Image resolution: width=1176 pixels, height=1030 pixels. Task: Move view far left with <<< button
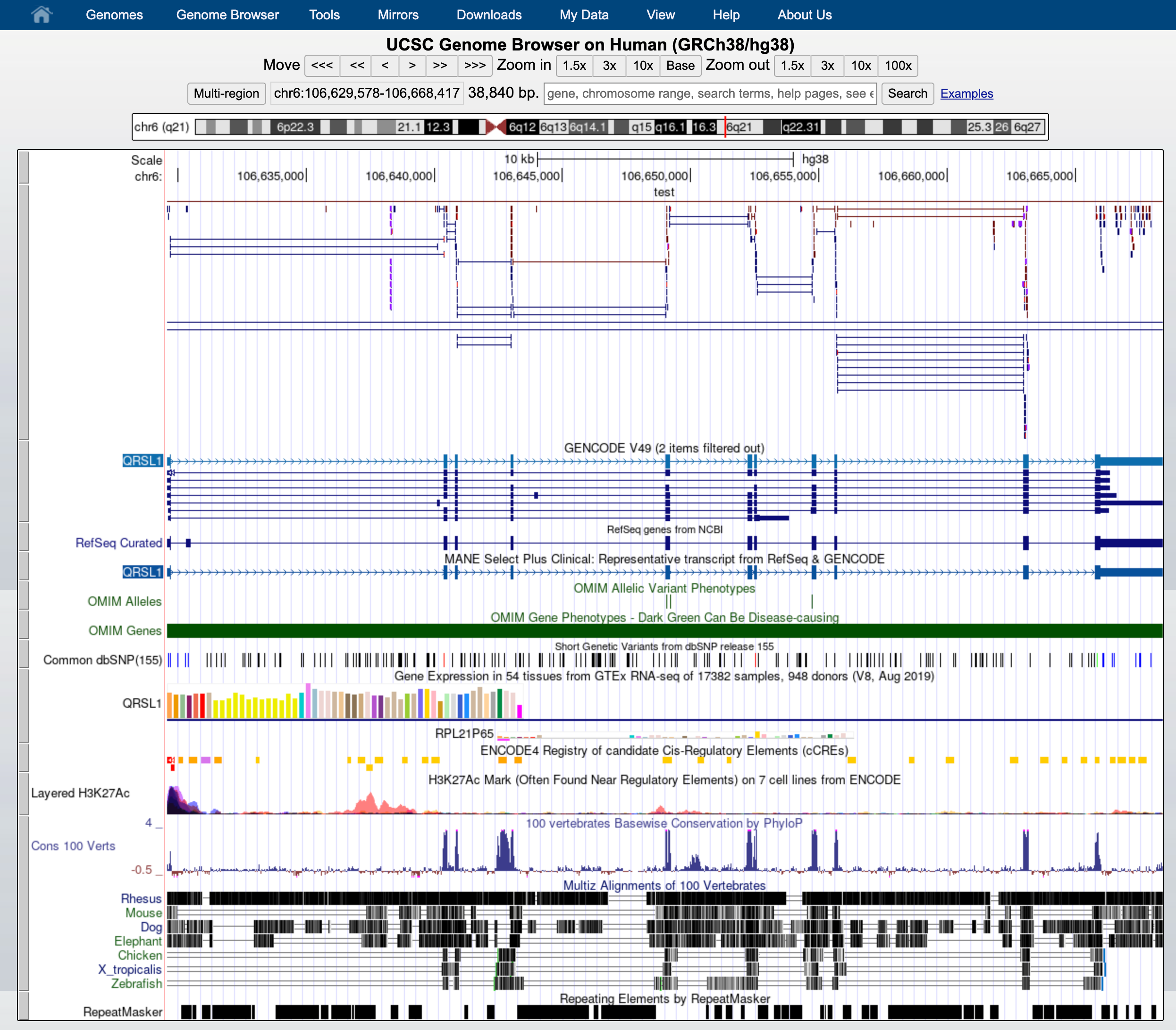(x=322, y=66)
